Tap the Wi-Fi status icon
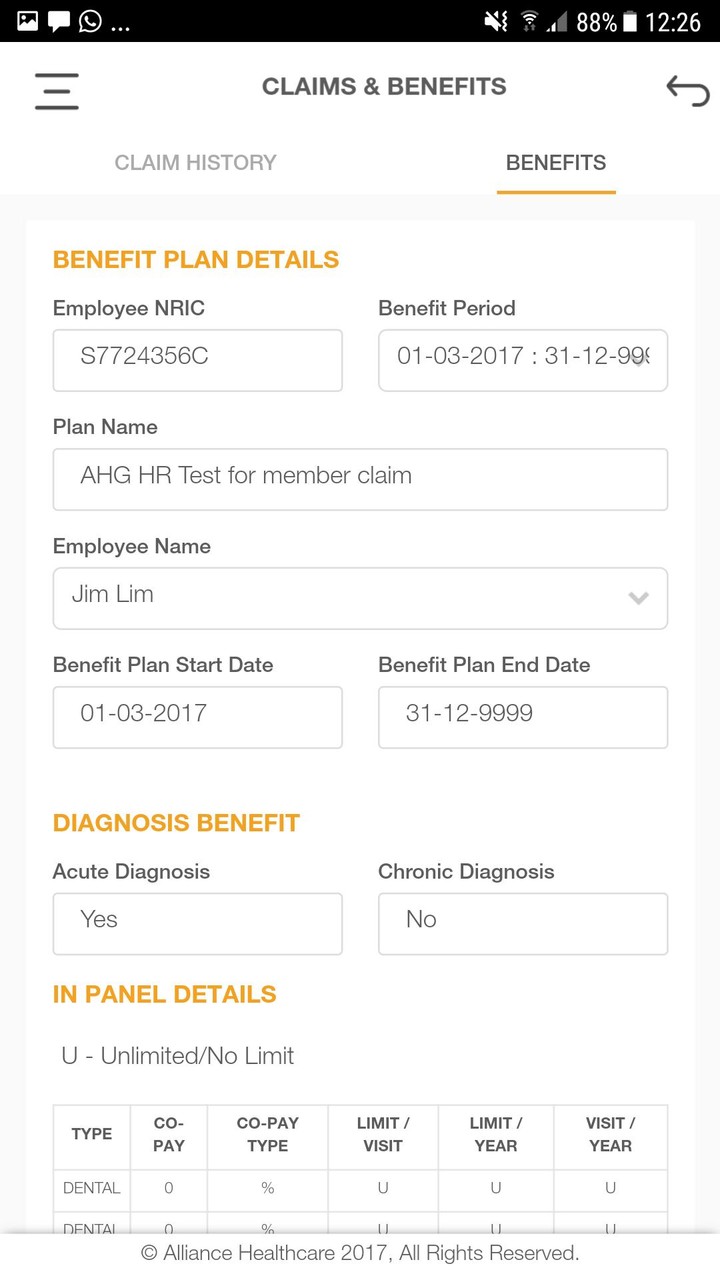The image size is (720, 1280). [x=529, y=21]
